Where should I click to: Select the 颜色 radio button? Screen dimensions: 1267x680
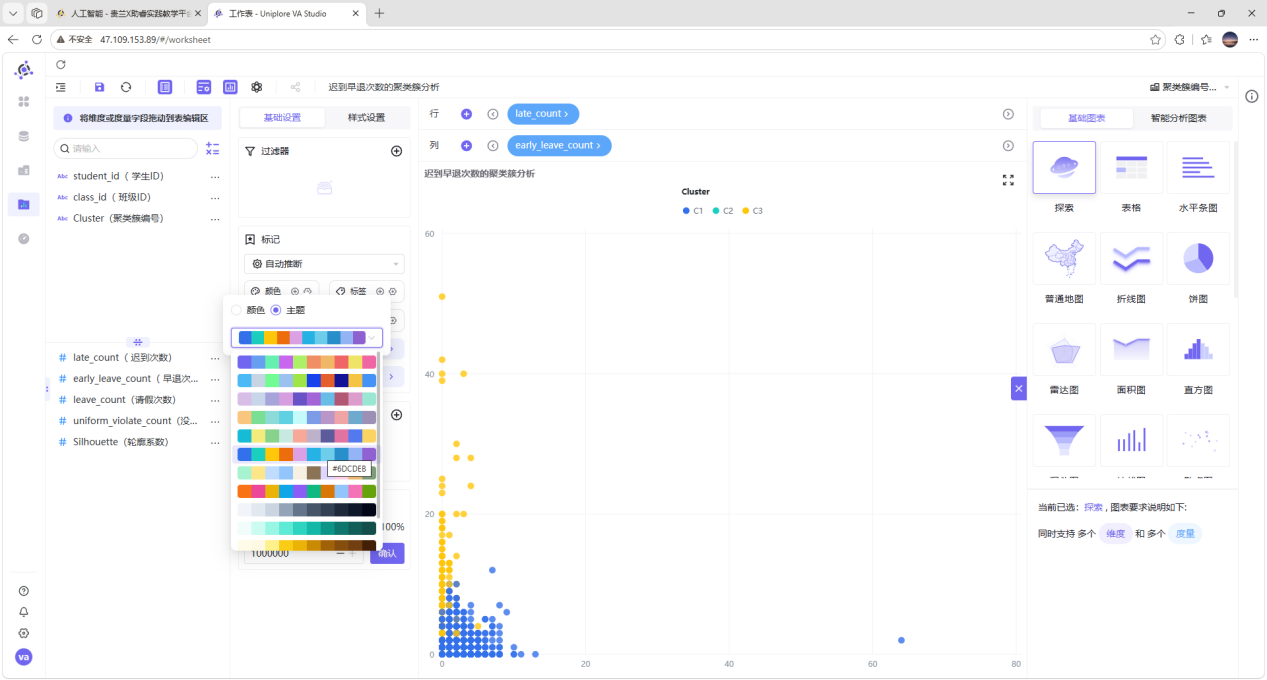tap(236, 310)
